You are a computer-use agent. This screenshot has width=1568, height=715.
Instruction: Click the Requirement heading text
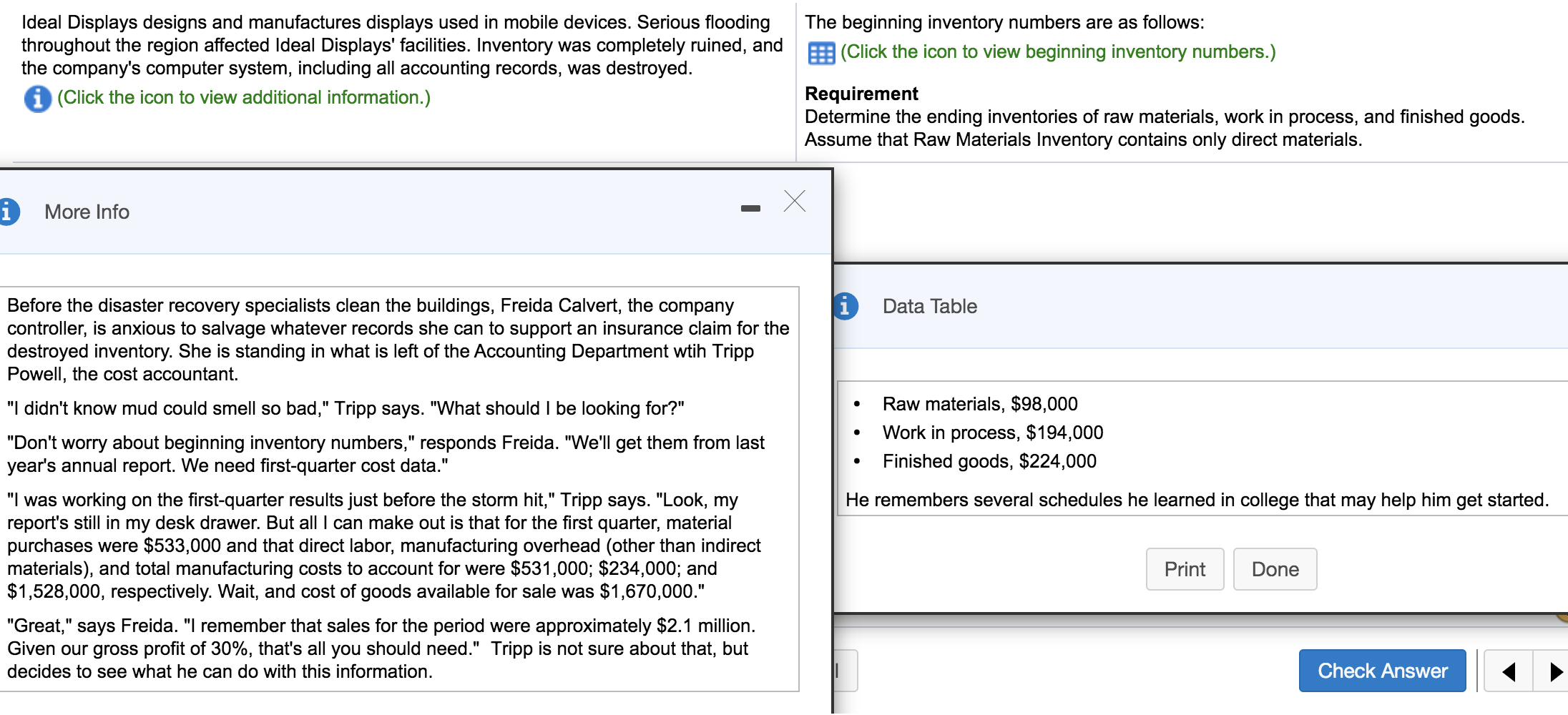pos(861,94)
